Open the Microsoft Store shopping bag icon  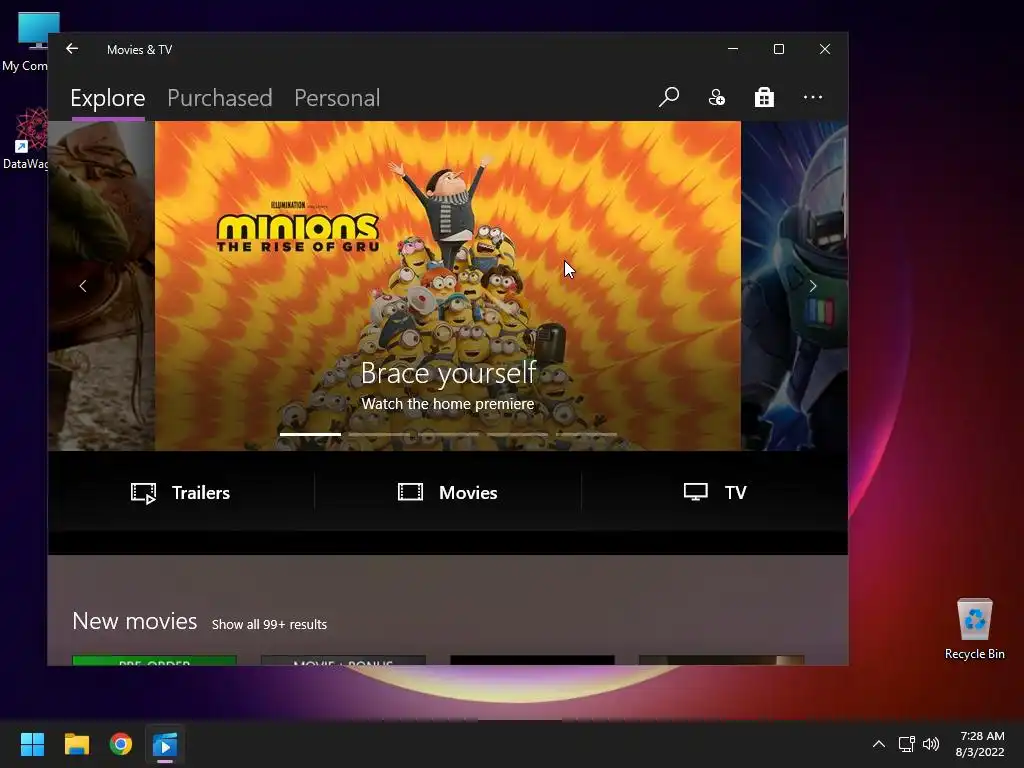pyautogui.click(x=764, y=97)
